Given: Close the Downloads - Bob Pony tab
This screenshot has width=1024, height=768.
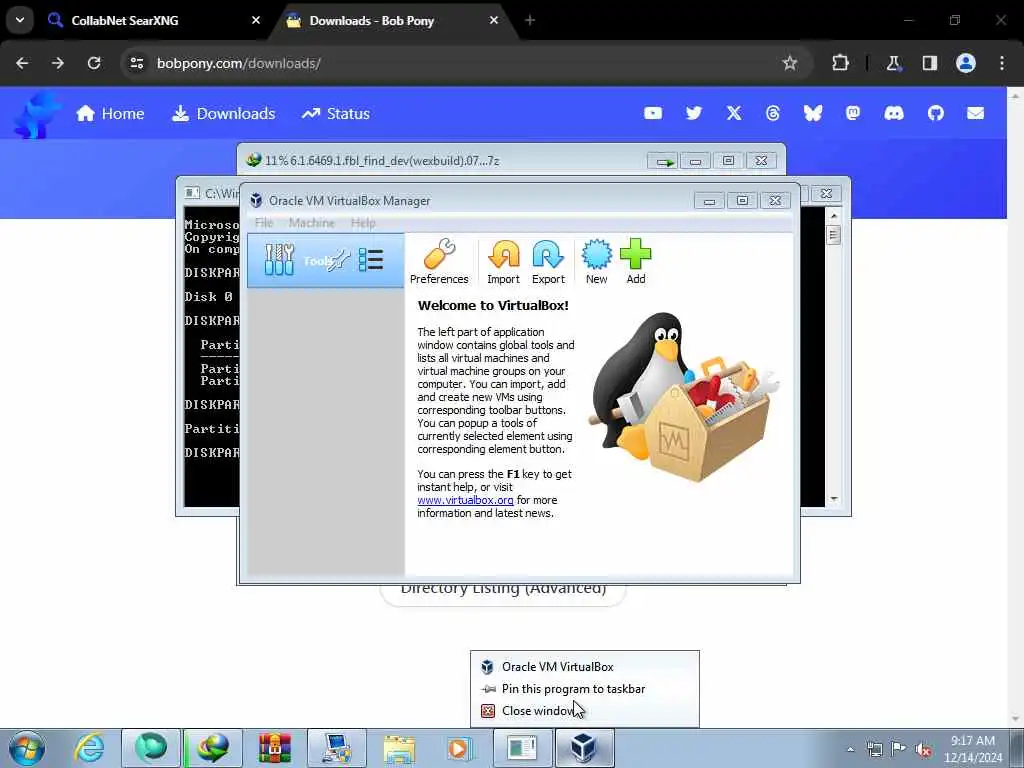Looking at the screenshot, I should coord(494,20).
